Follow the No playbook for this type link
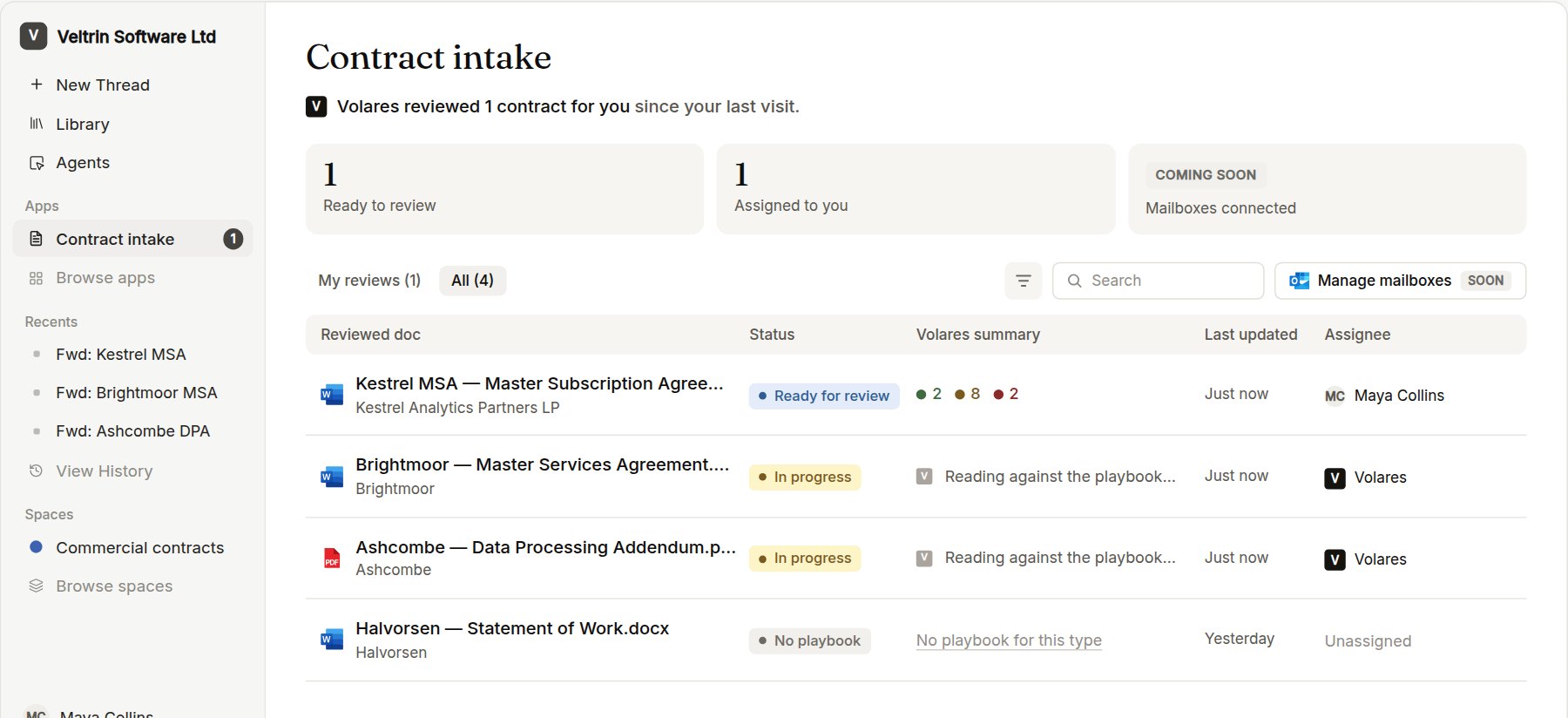The image size is (1568, 718). [x=1009, y=640]
